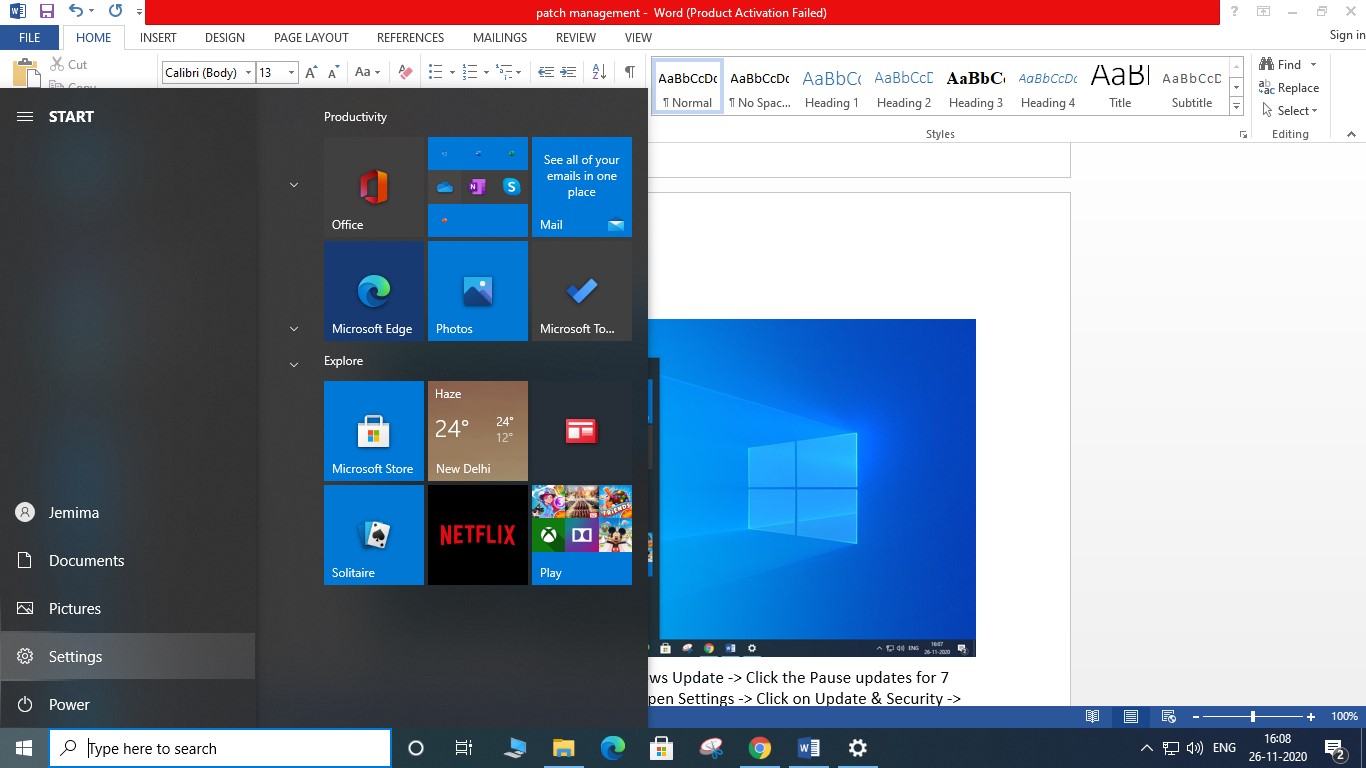Viewport: 1366px width, 768px height.
Task: Open Cortana circle on the taskbar
Action: click(x=416, y=748)
